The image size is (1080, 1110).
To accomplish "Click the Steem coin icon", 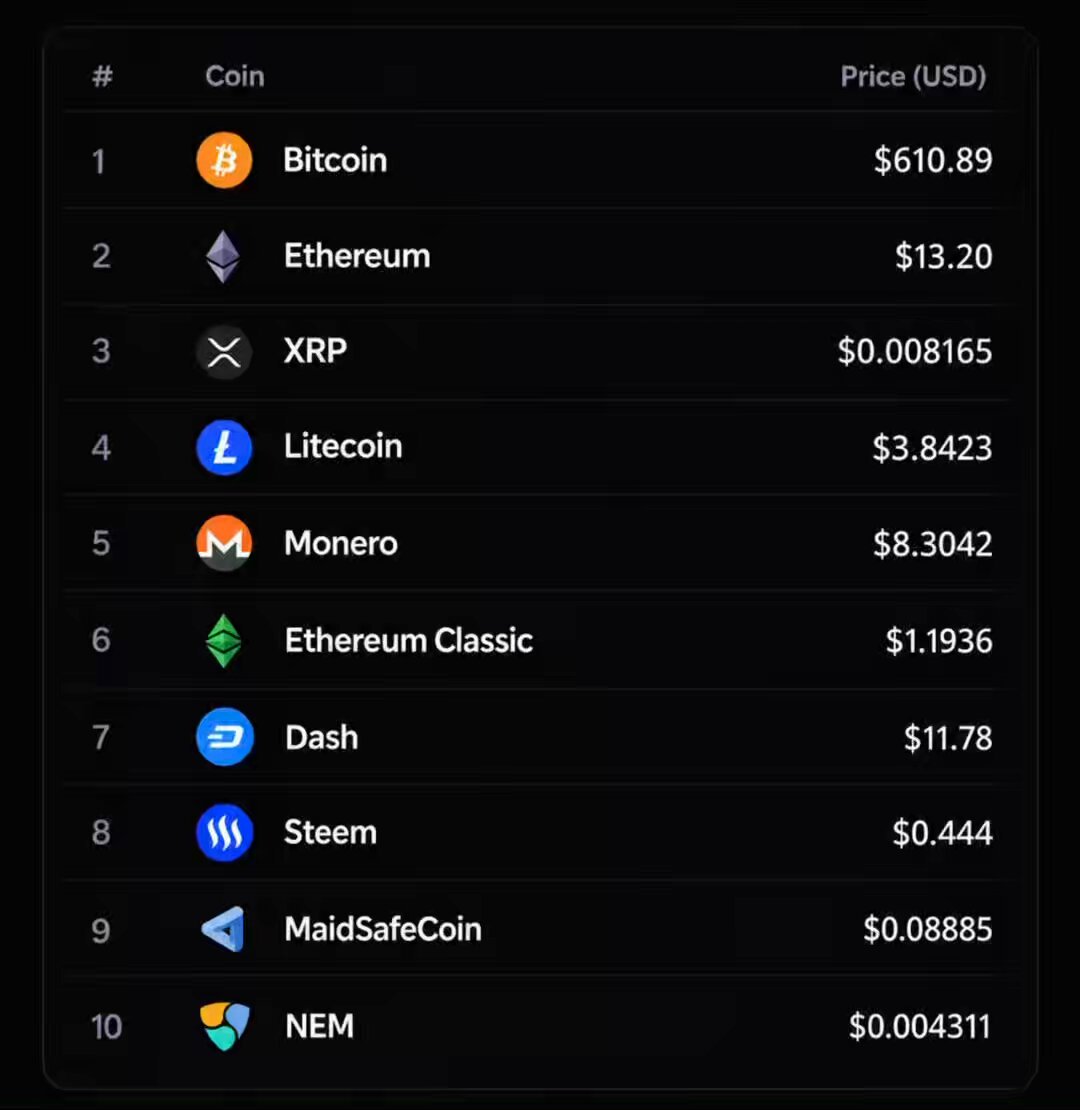I will pos(224,832).
